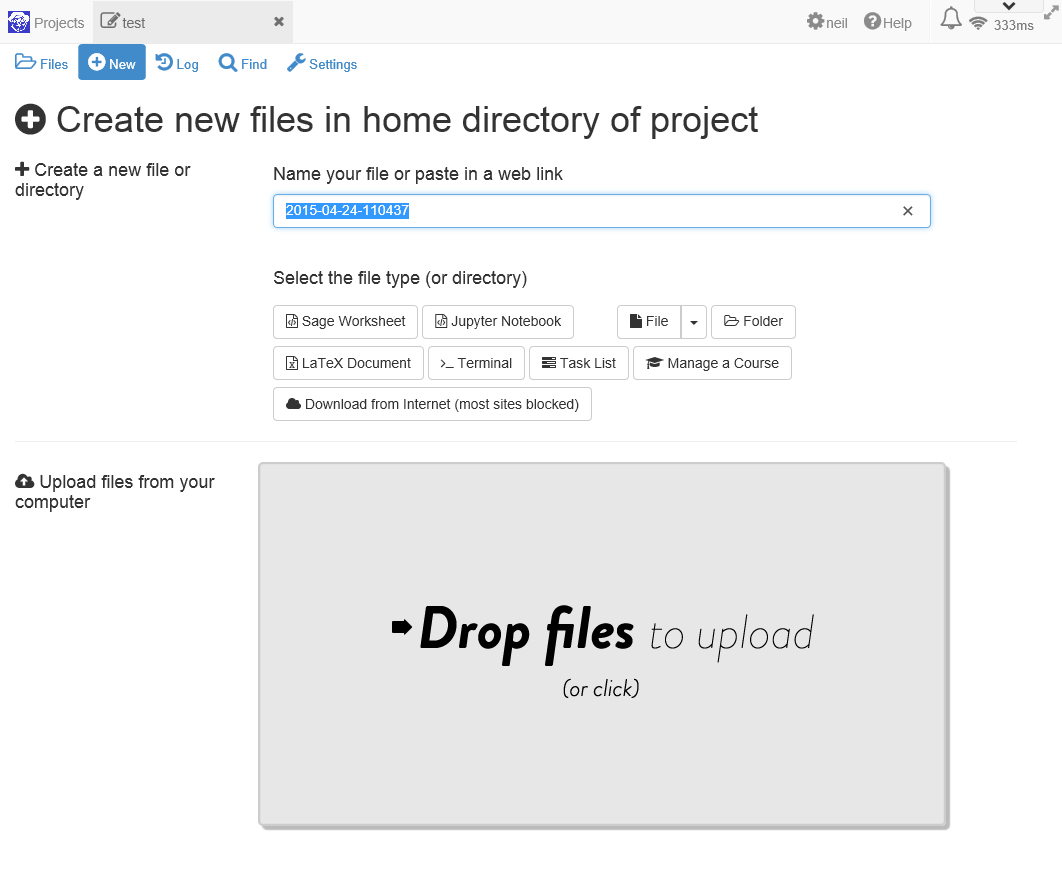Click Download from Internet button
The image size is (1062, 895).
pos(432,404)
